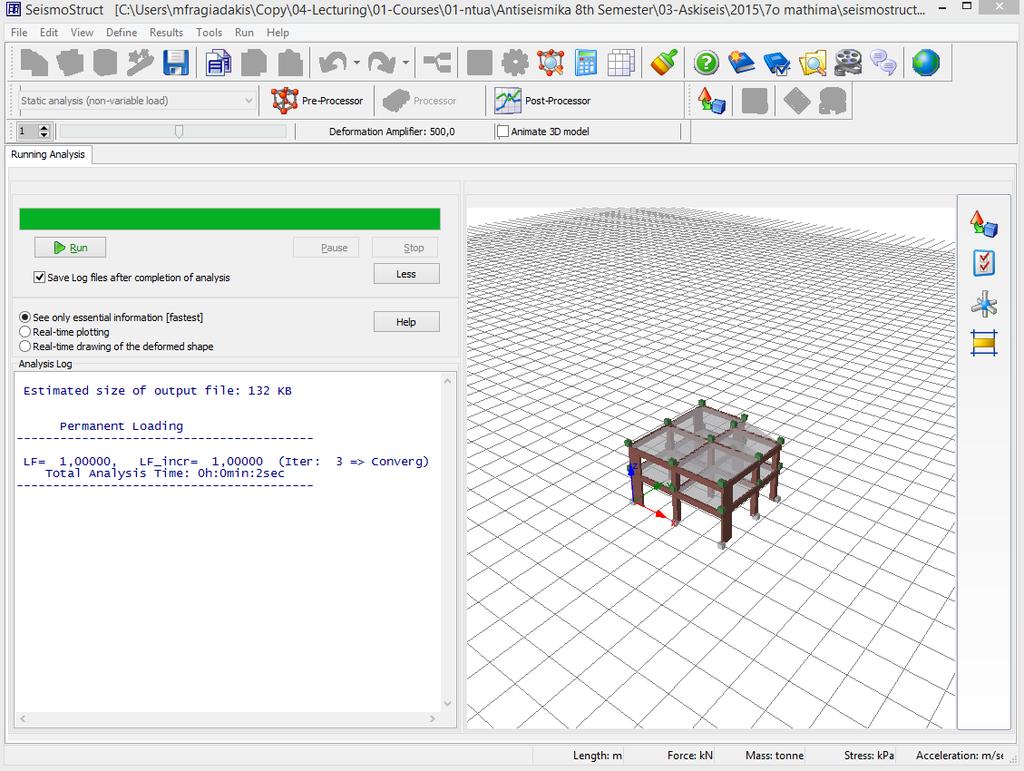1024x771 pixels.
Task: Click the greyed-out New file icon
Action: [34, 63]
